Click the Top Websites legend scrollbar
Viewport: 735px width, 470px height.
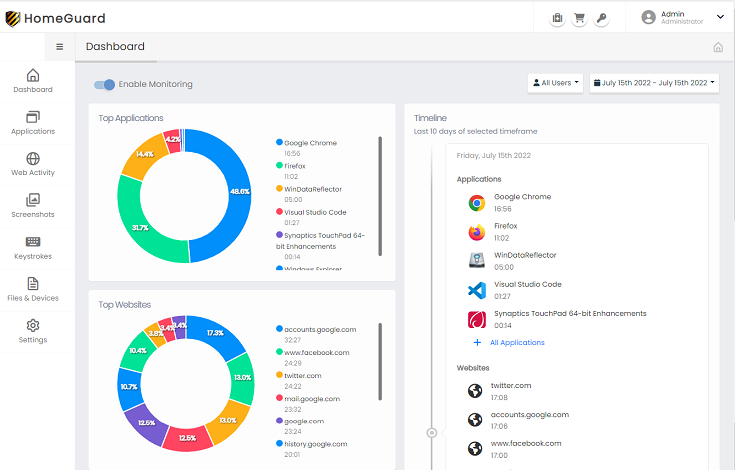pos(380,361)
